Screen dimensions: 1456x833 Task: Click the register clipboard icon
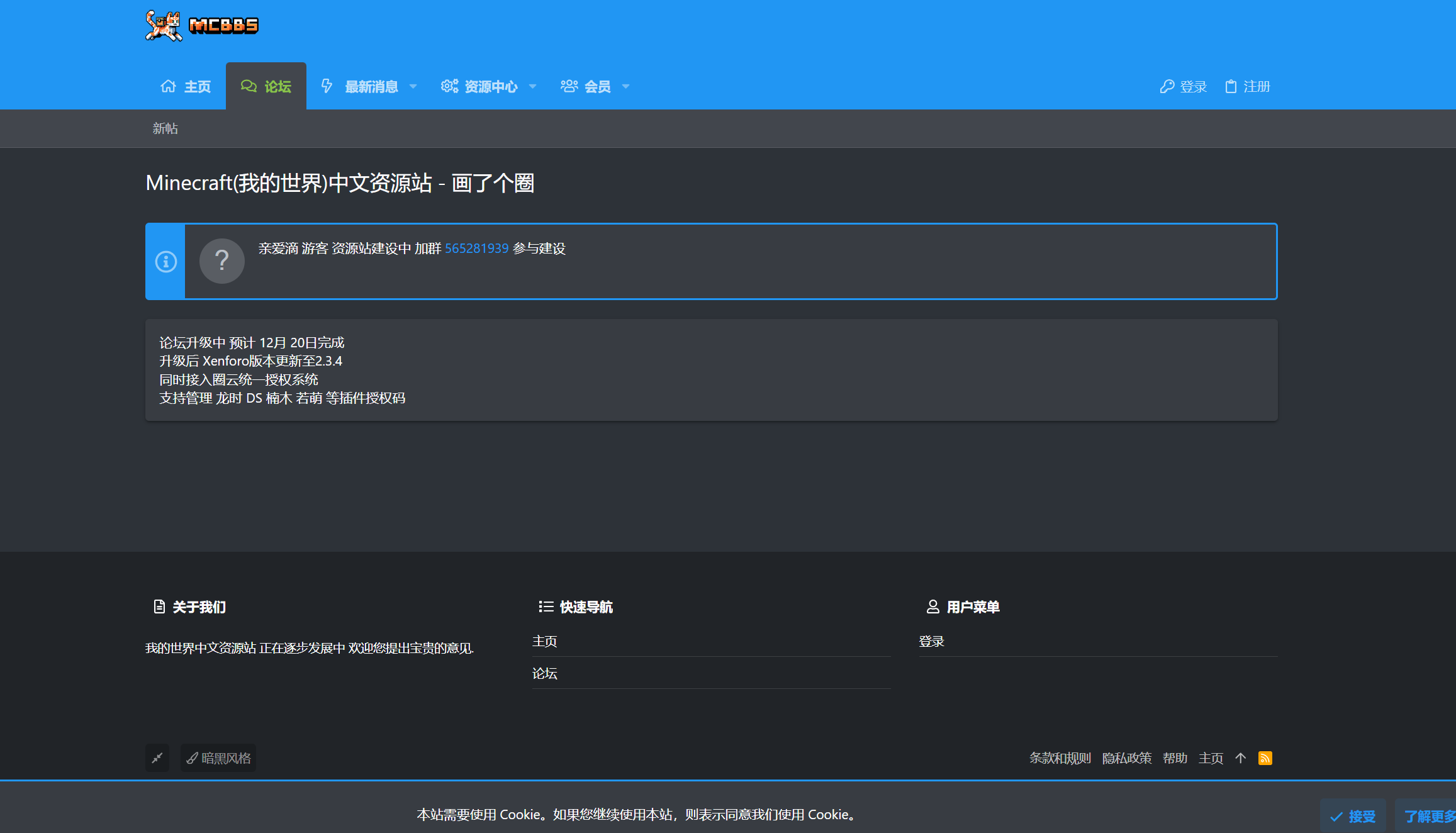pos(1231,86)
